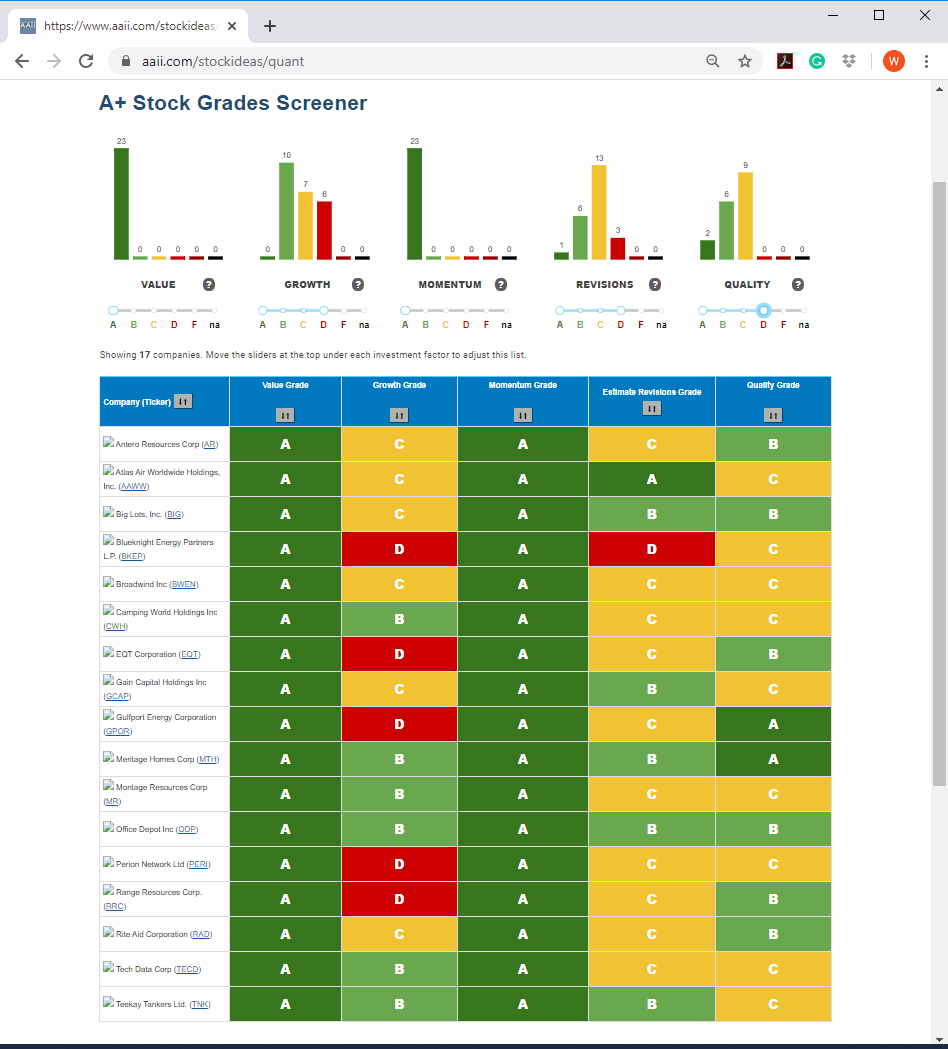Open the VALUE help question mark icon
The image size is (948, 1049).
point(209,284)
